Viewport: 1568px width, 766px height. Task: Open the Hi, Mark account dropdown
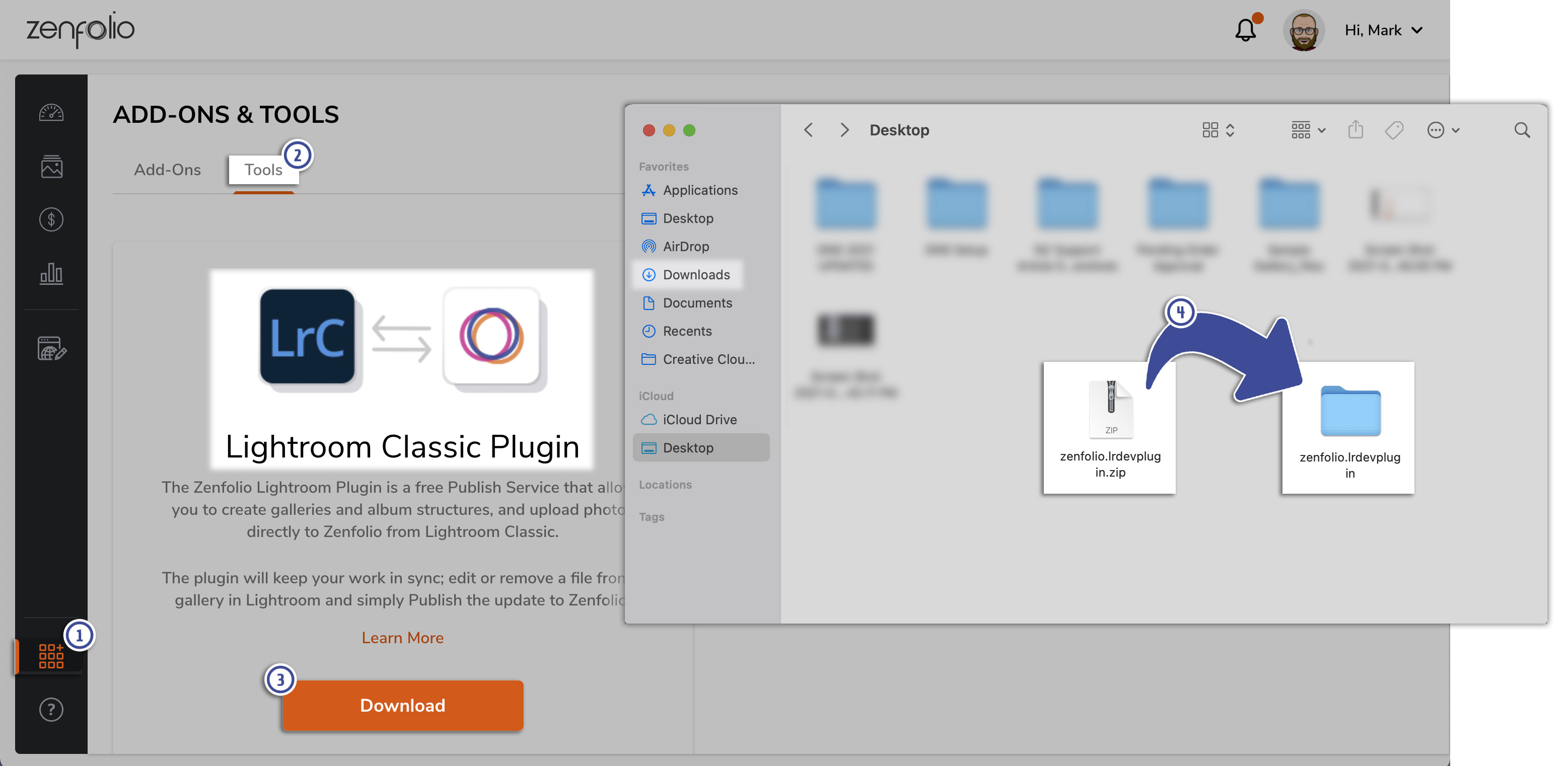coord(1384,30)
